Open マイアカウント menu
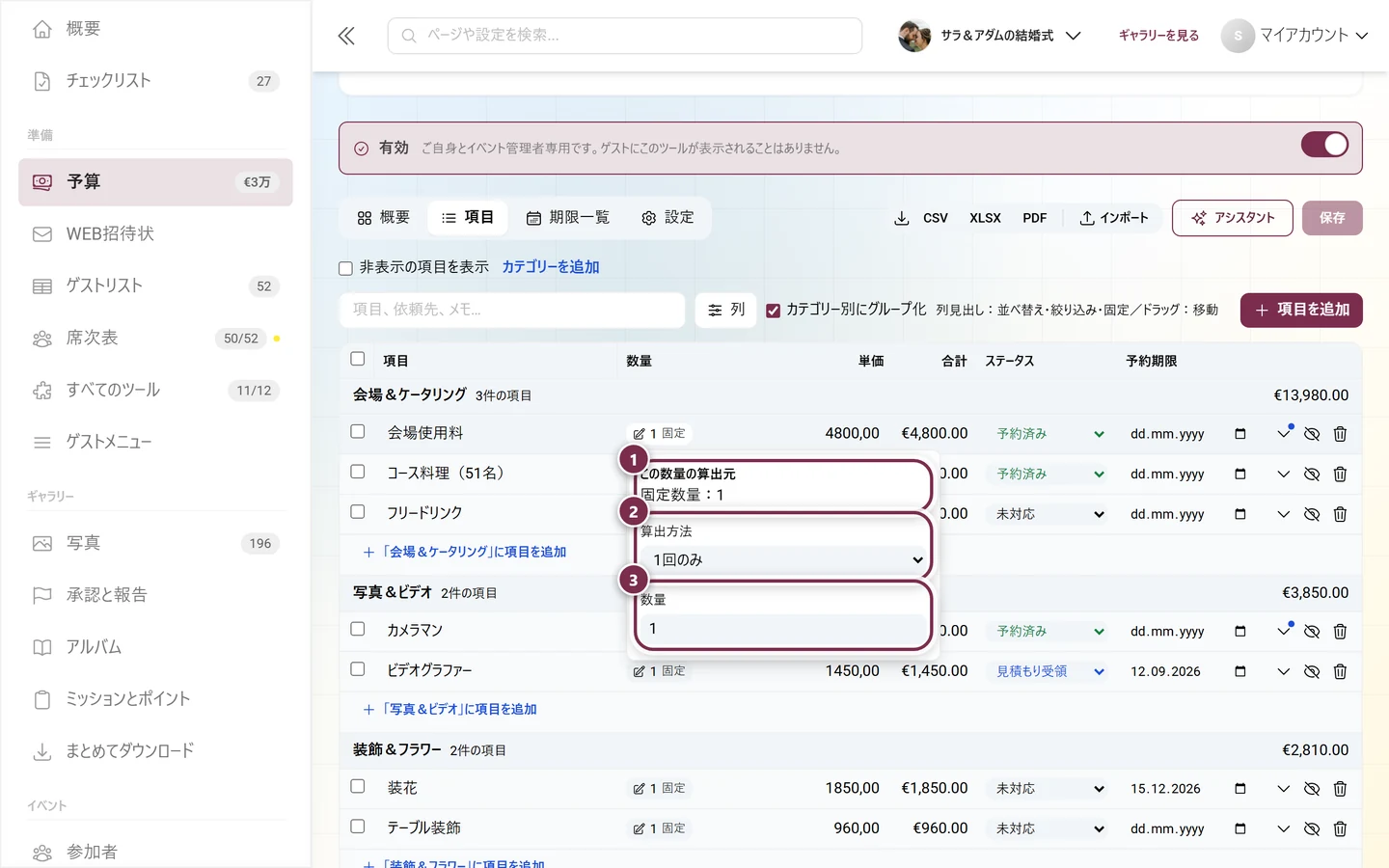This screenshot has height=868, width=1389. point(1294,36)
